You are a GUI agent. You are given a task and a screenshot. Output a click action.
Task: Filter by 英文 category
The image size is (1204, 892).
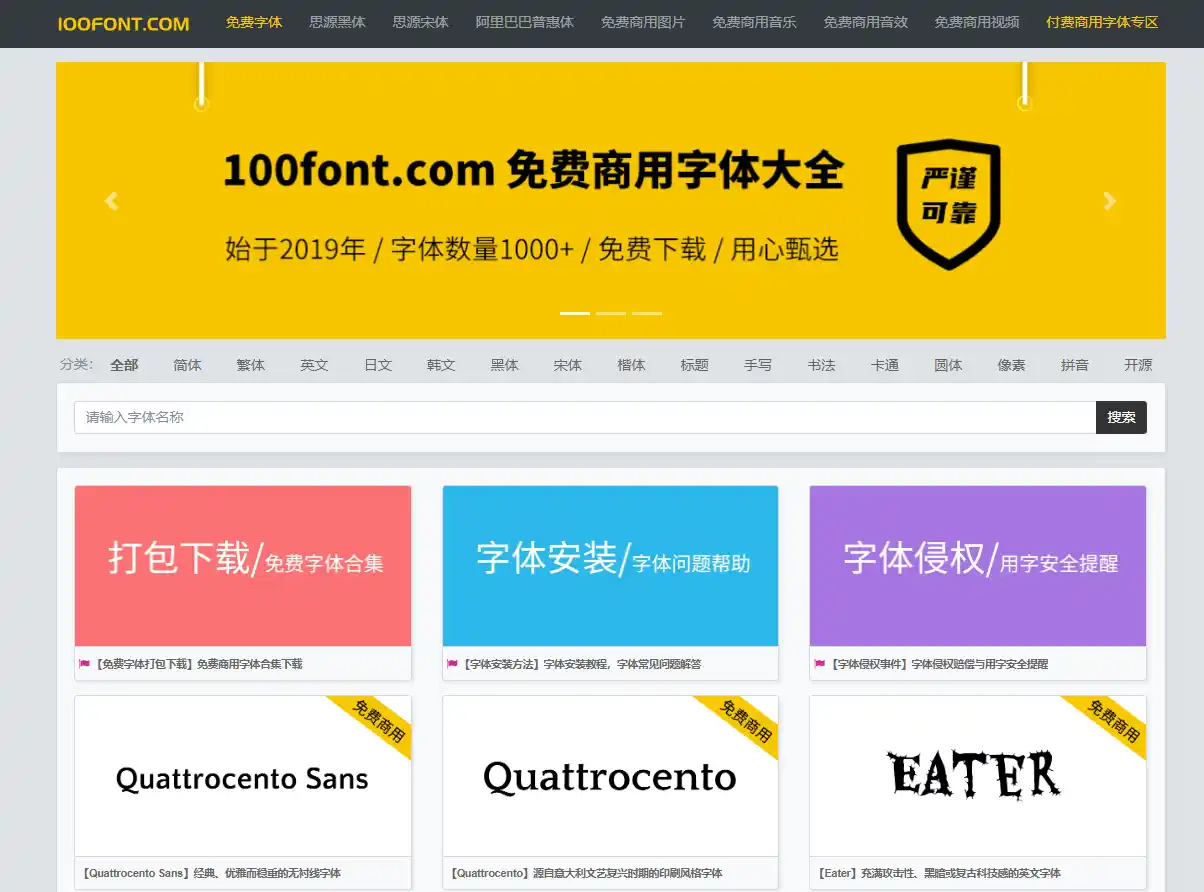[x=314, y=365]
